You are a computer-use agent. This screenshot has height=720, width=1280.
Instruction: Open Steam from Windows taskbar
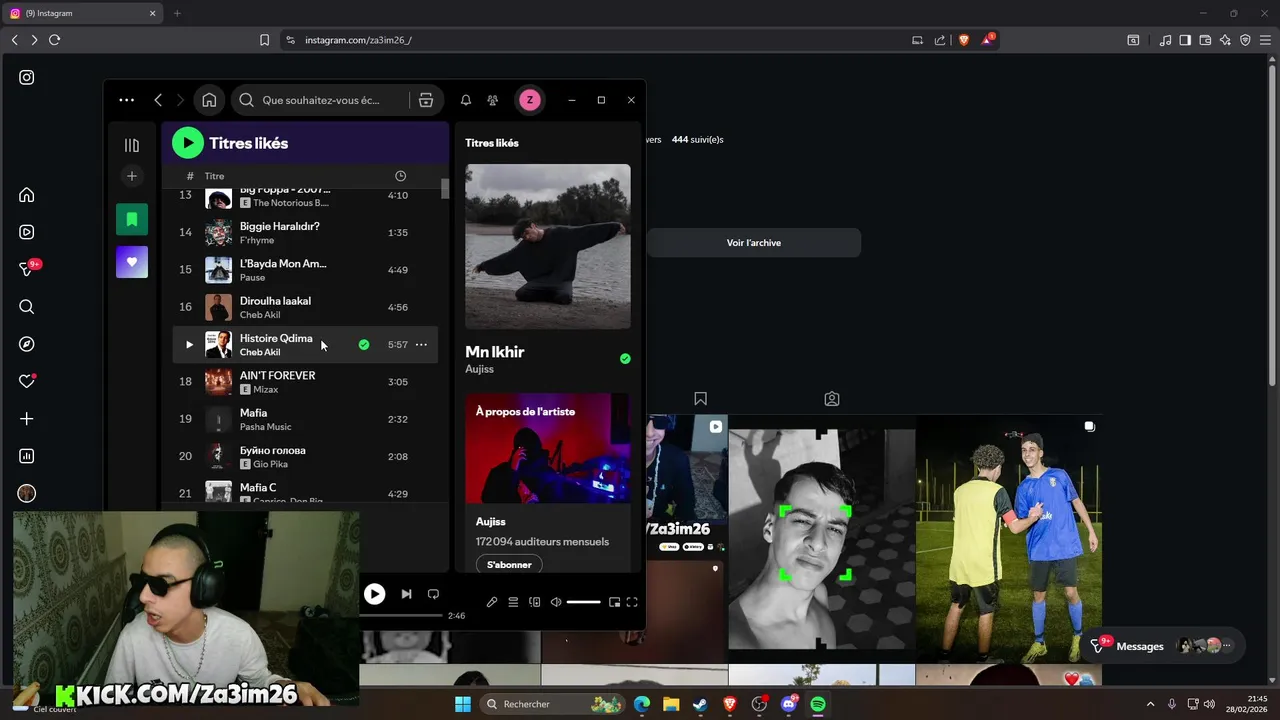(x=700, y=704)
